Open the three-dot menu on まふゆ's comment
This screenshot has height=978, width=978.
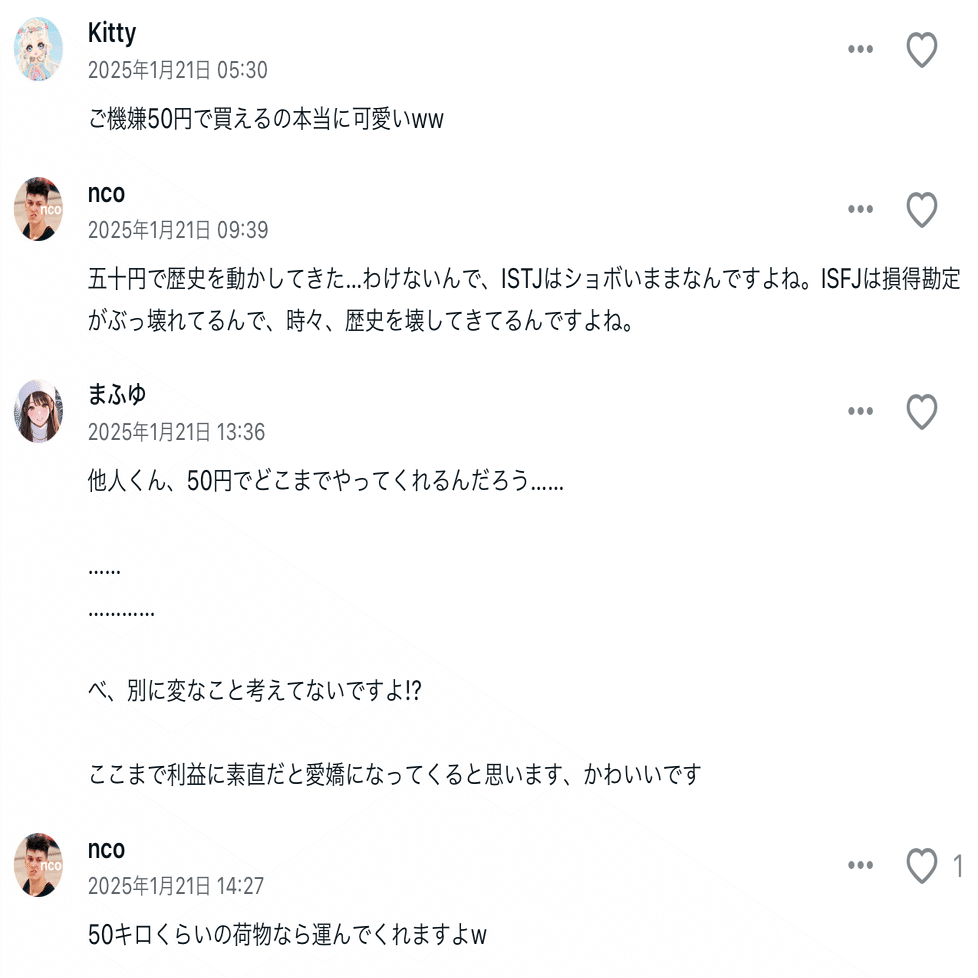(x=860, y=411)
